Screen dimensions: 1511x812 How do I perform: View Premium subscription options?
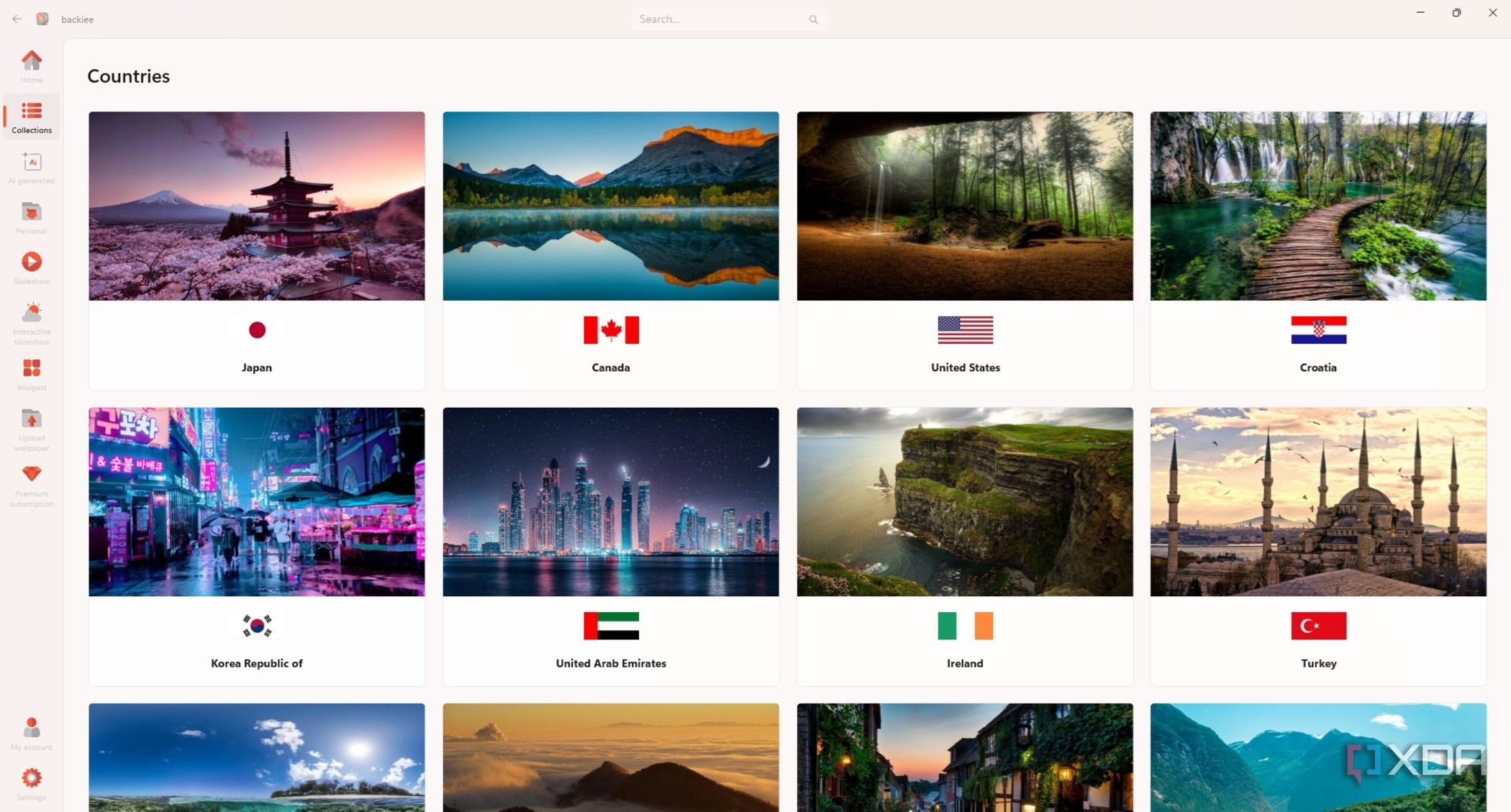coord(31,485)
